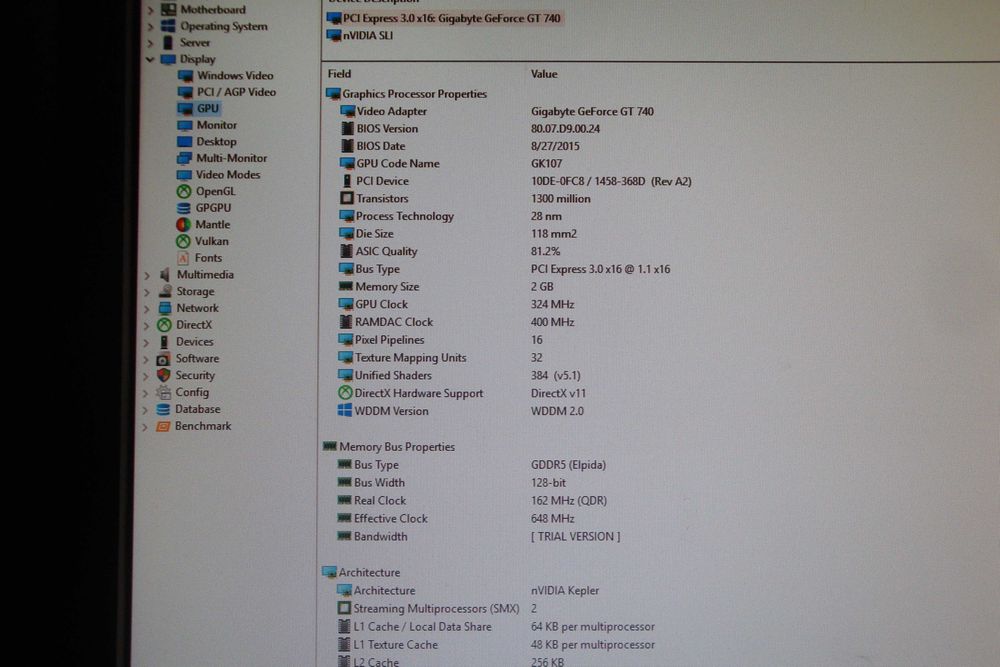Open the Vulkan page icon
The height and width of the screenshot is (667, 1000).
pos(183,241)
